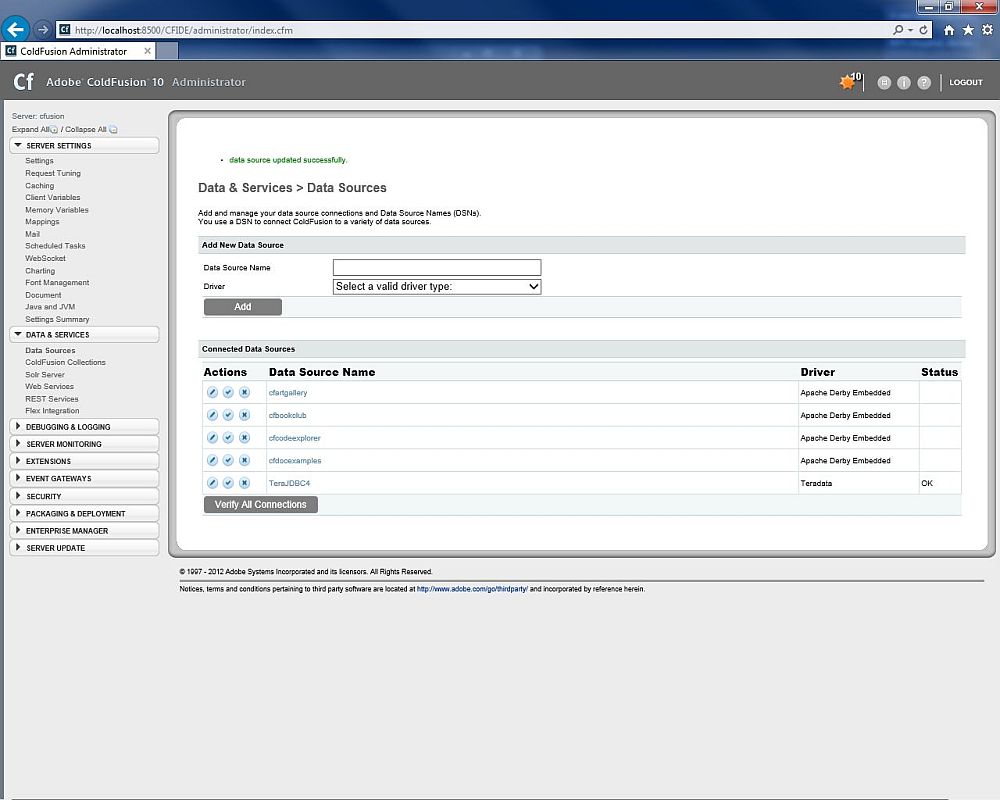Click Collapse All in the sidebar
Viewport: 1000px width, 800px height.
(91, 130)
